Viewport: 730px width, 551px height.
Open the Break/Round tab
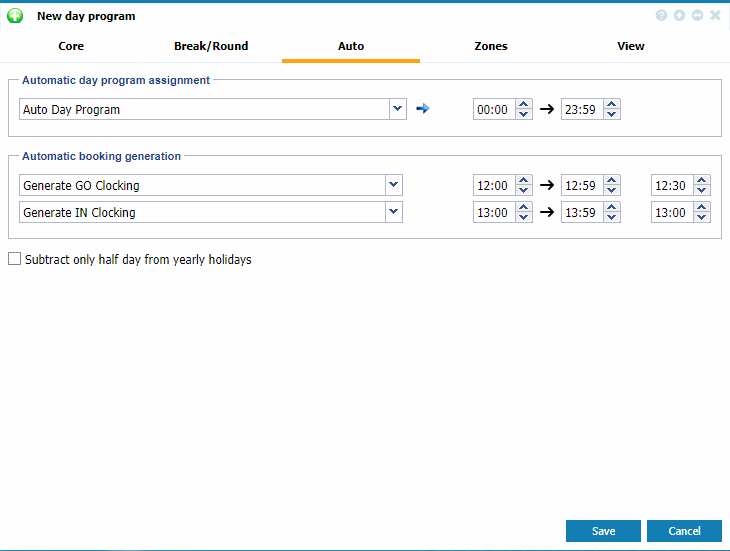pyautogui.click(x=211, y=46)
